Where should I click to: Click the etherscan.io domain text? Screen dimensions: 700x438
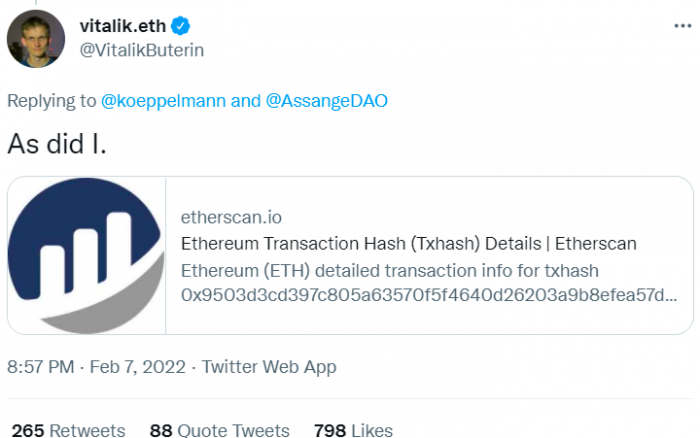225,215
